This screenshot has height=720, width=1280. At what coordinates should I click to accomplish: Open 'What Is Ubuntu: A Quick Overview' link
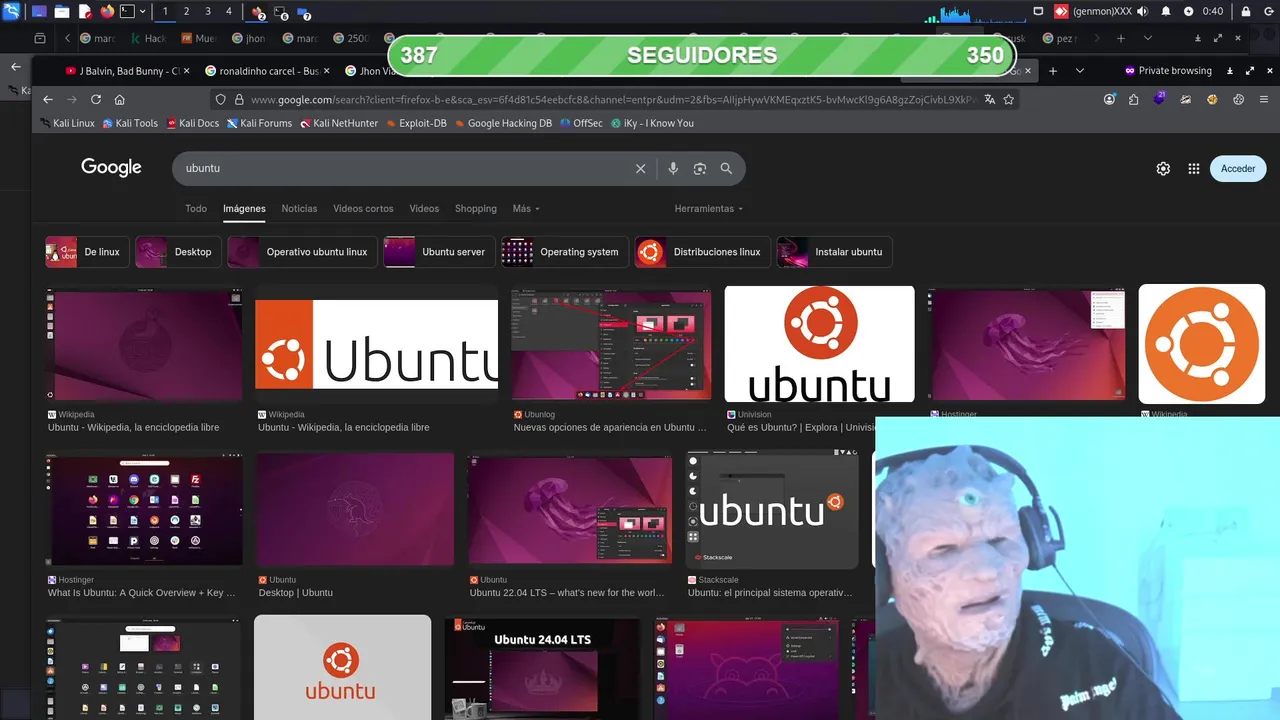[142, 592]
